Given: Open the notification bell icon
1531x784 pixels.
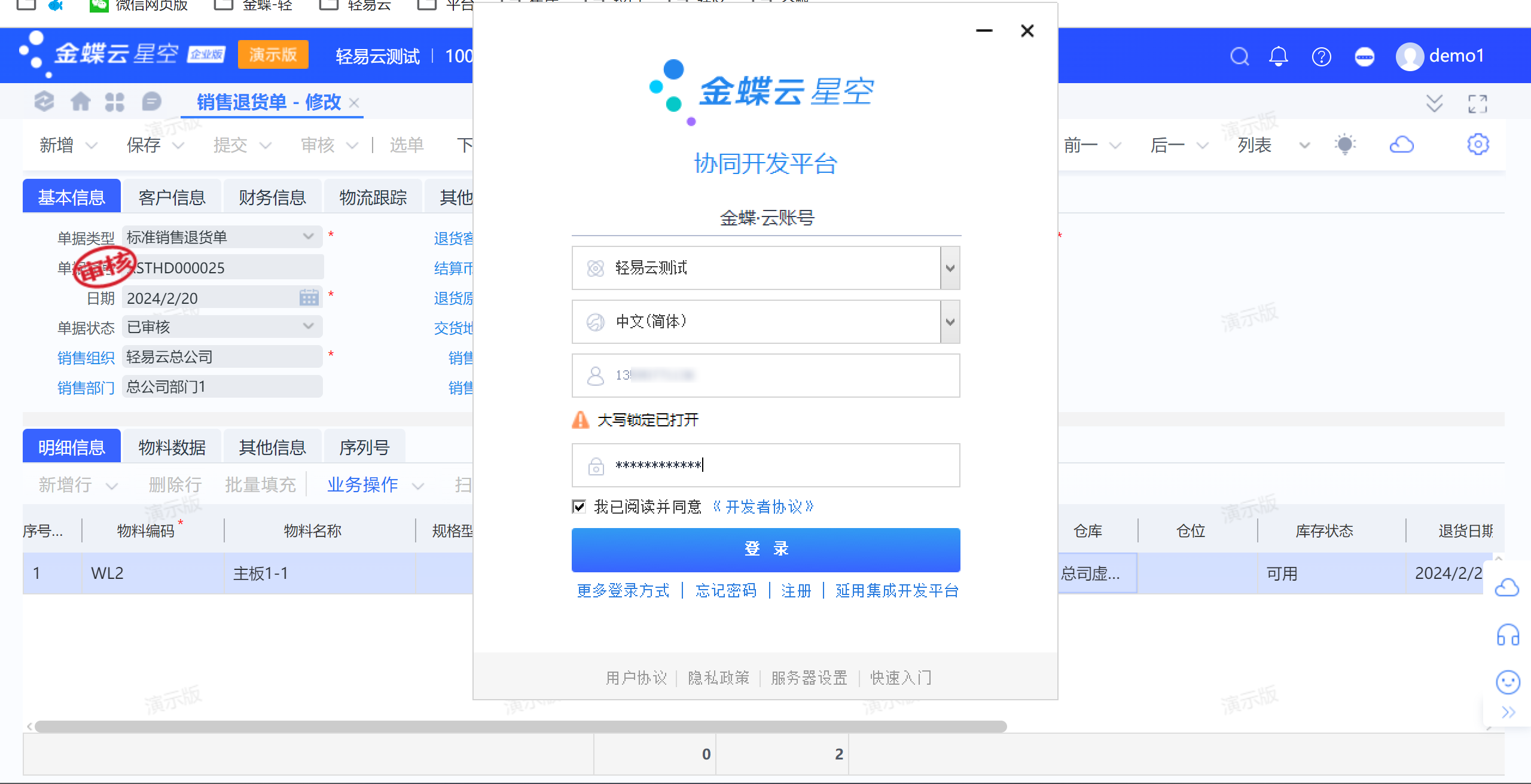Looking at the screenshot, I should [1278, 56].
